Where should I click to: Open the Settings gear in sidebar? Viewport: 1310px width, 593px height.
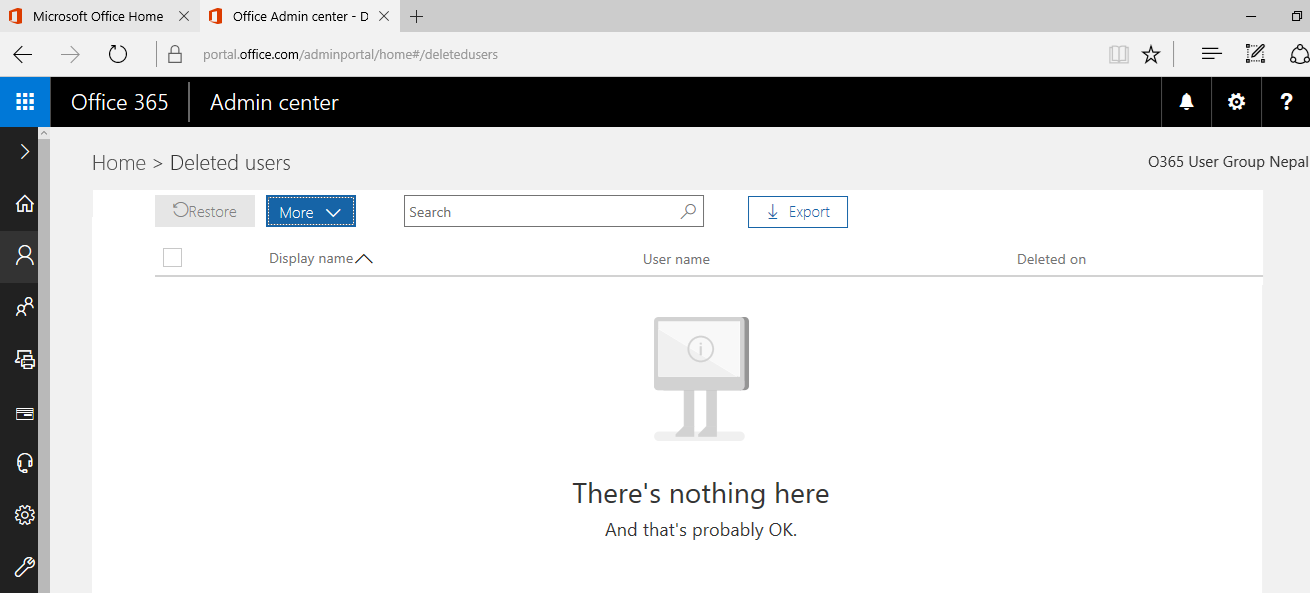(25, 515)
